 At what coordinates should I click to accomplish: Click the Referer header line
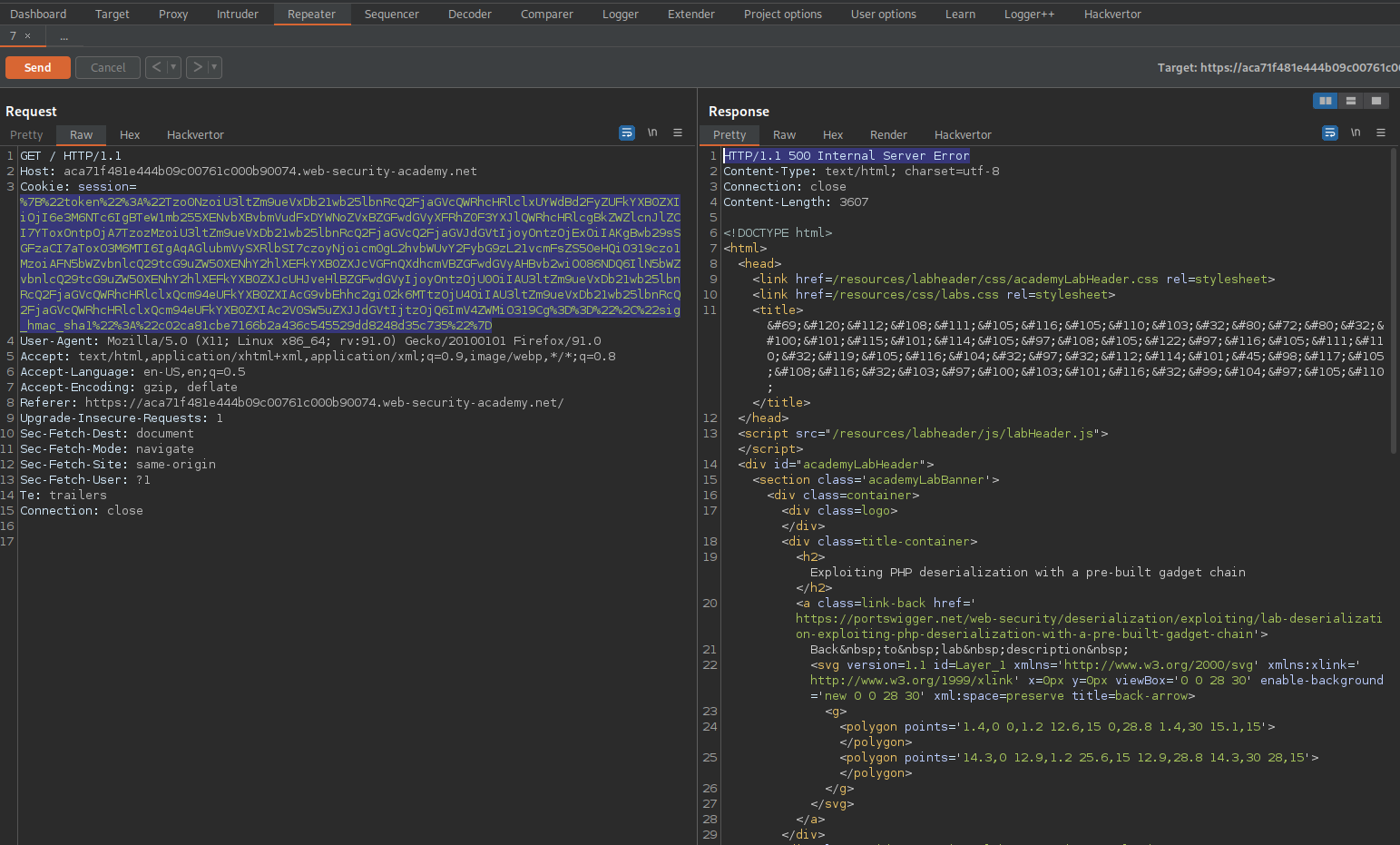pyautogui.click(x=292, y=402)
